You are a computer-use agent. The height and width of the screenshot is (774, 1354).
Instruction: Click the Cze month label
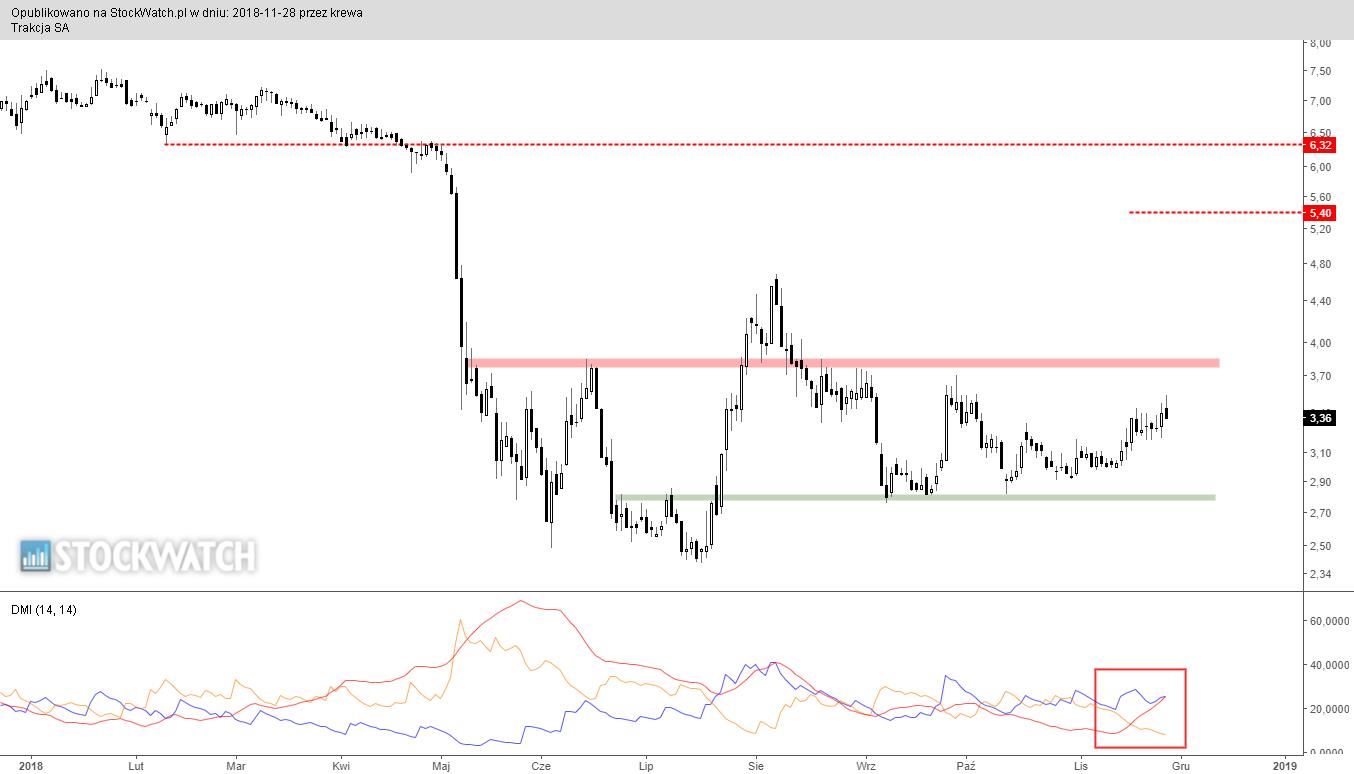(542, 766)
